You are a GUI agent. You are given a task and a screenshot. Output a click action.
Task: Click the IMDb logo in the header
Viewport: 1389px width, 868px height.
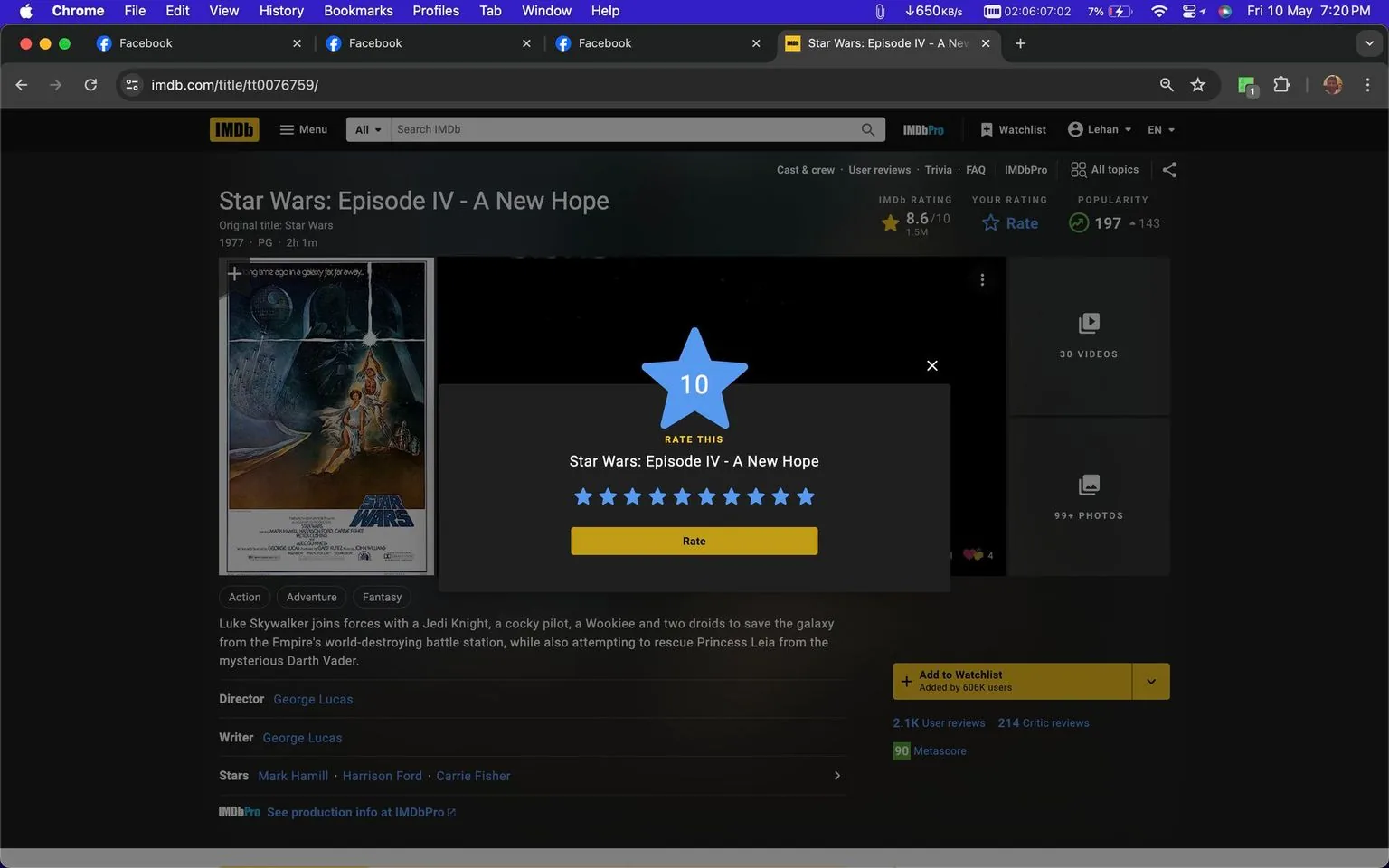(x=233, y=128)
